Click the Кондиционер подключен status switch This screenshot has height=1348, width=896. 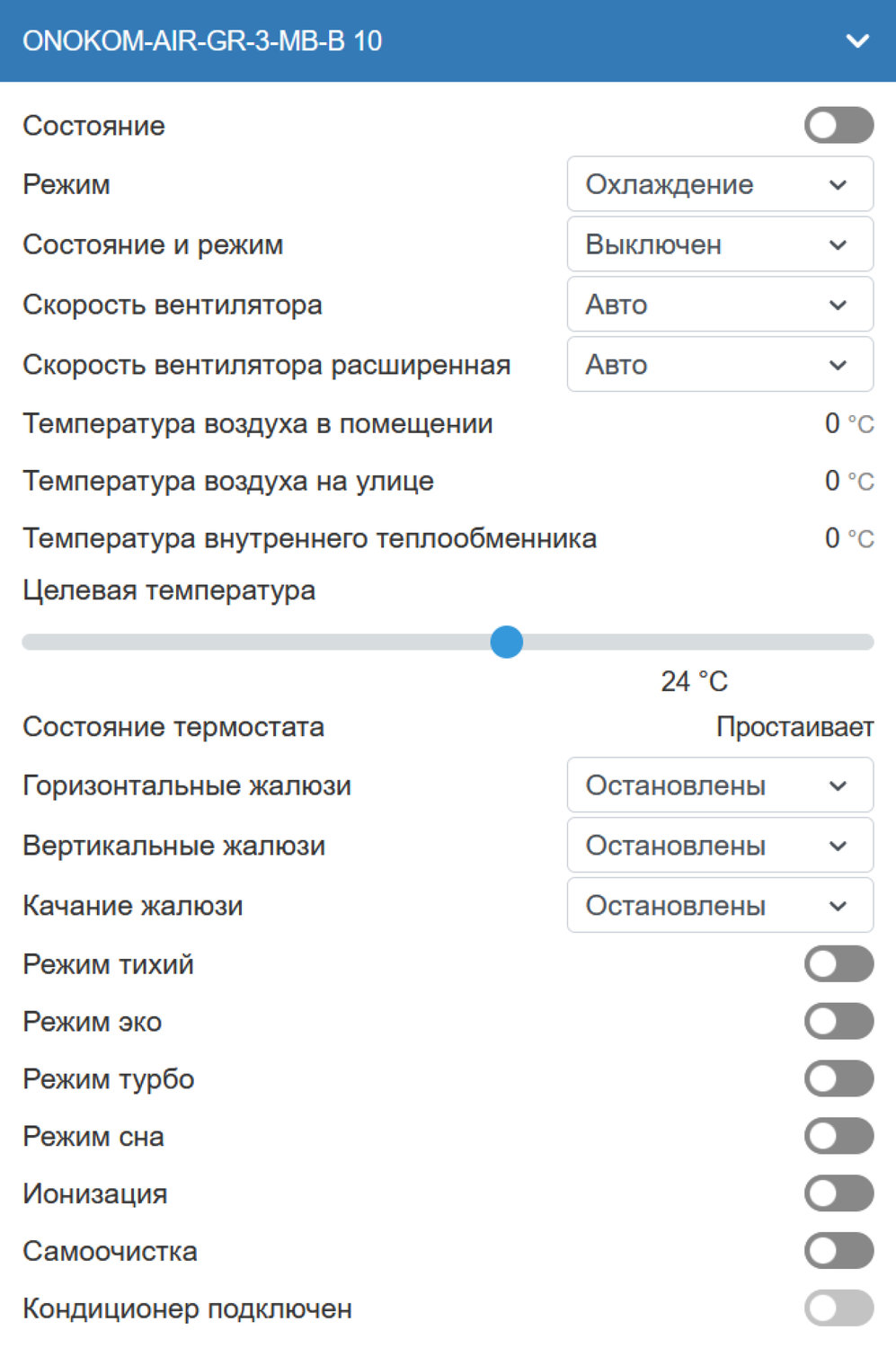(x=838, y=1308)
